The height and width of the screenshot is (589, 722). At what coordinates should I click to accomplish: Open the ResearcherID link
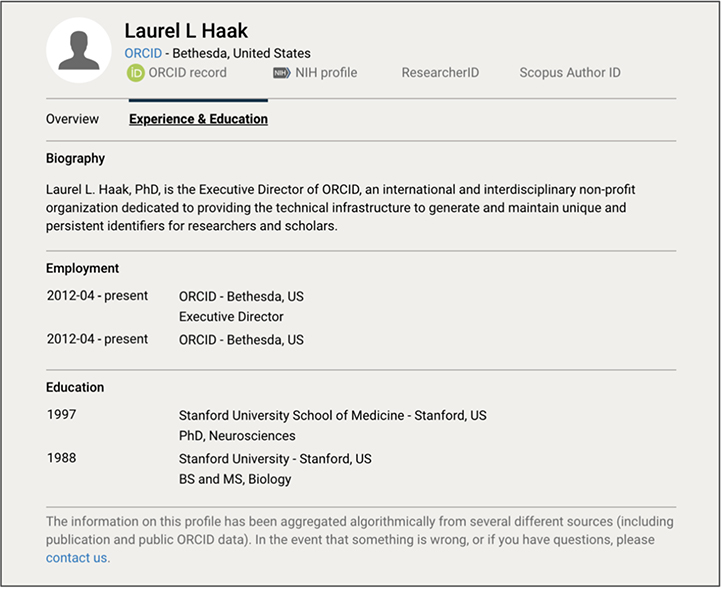(x=441, y=73)
